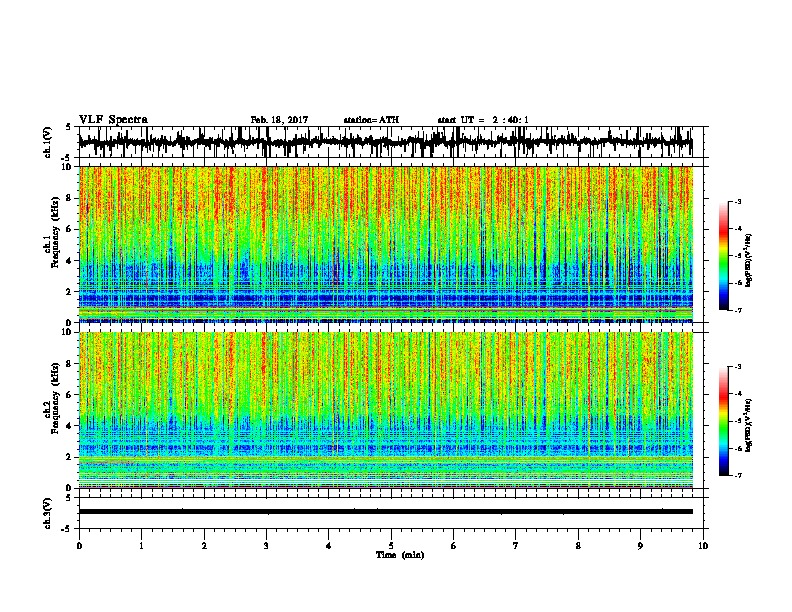Click the 'ch.1(V)' axis label
This screenshot has height=612, width=792.
pyautogui.click(x=48, y=142)
